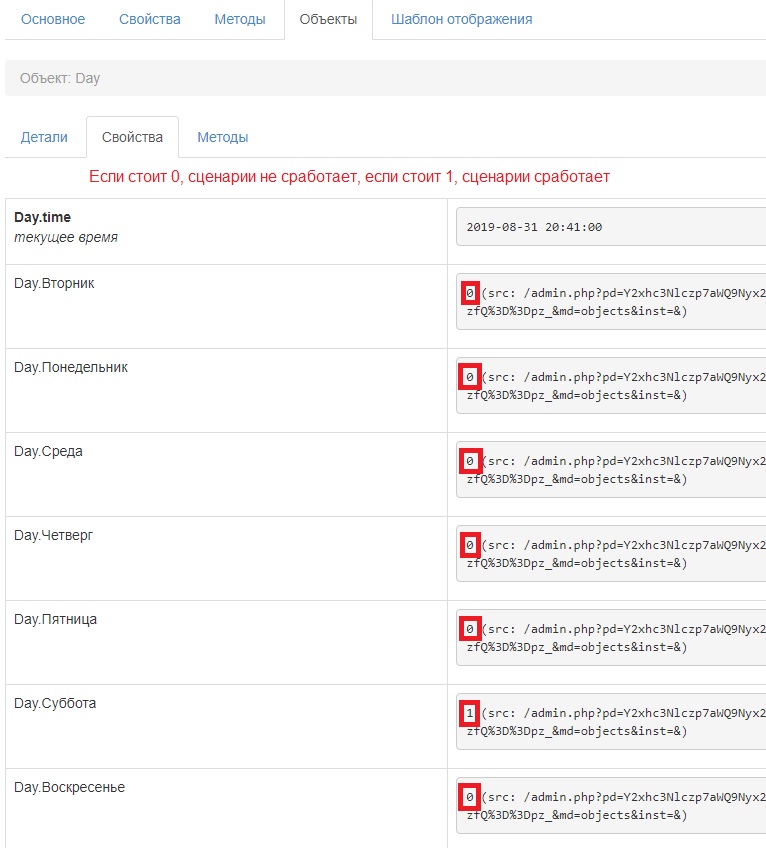Click the Day.Воскресенье property name
The image size is (766, 848).
[69, 787]
